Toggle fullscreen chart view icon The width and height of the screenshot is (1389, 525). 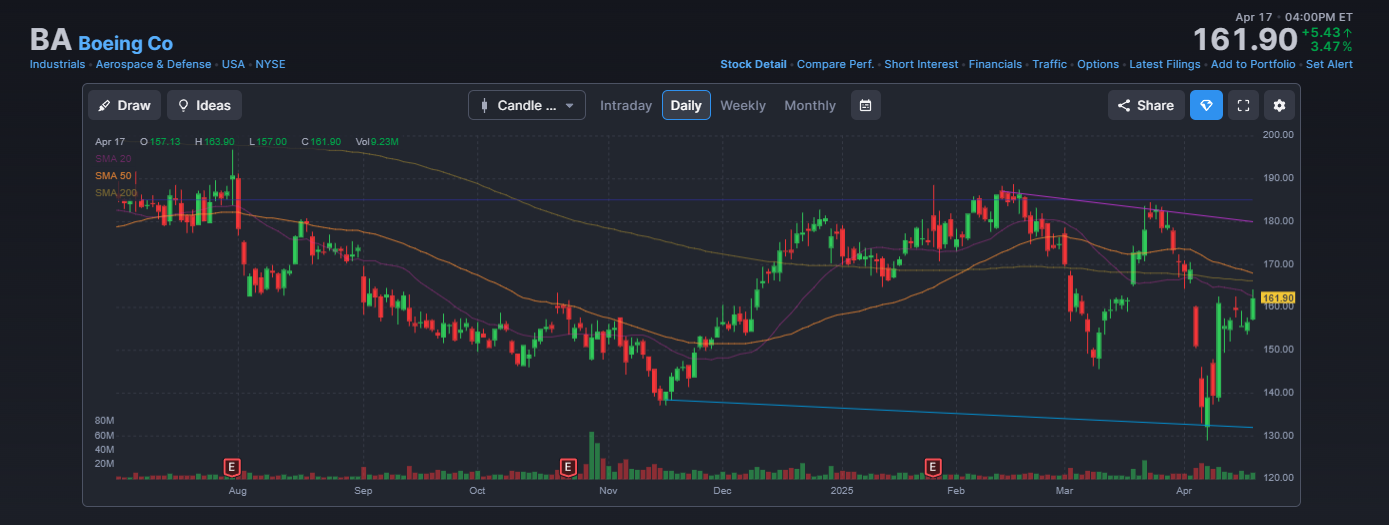coord(1243,105)
